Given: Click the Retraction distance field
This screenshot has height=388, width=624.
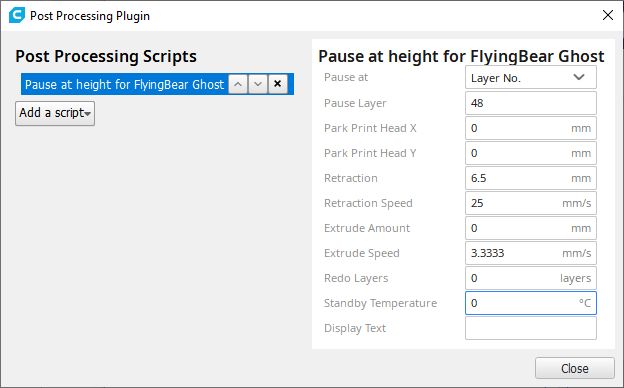Looking at the screenshot, I should 530,178.
